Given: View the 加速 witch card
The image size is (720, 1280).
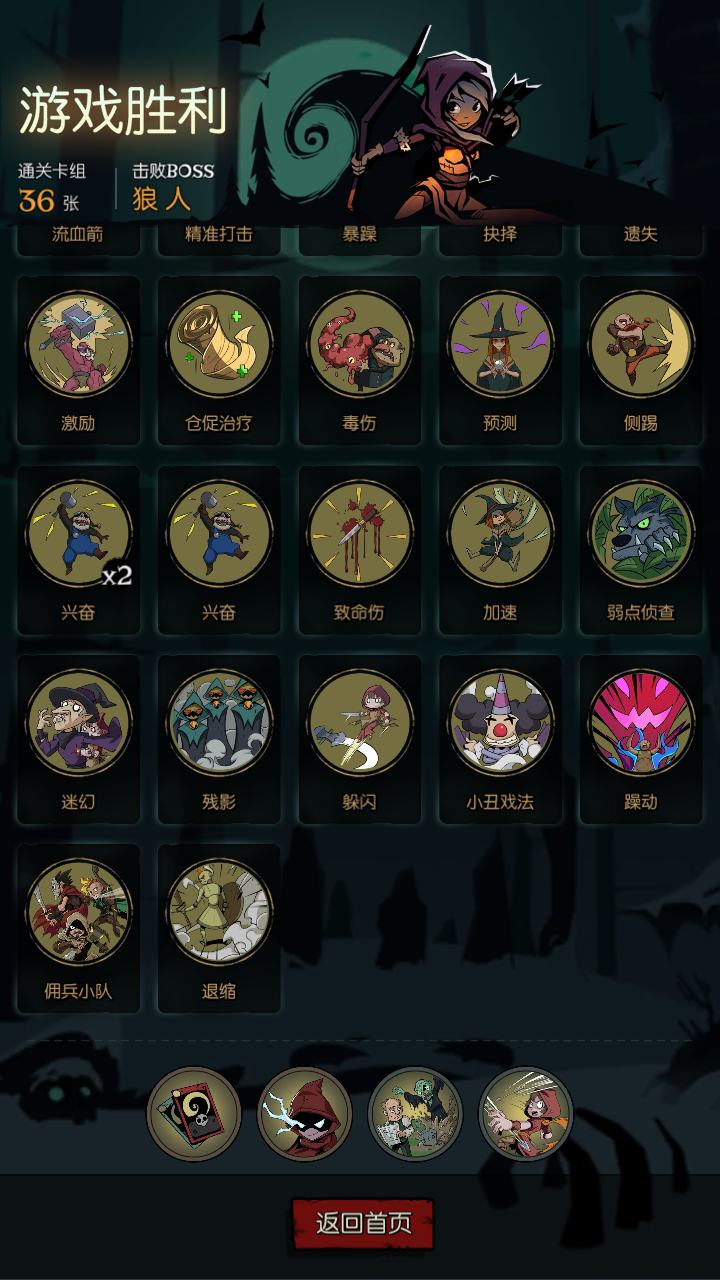Looking at the screenshot, I should coord(500,533).
